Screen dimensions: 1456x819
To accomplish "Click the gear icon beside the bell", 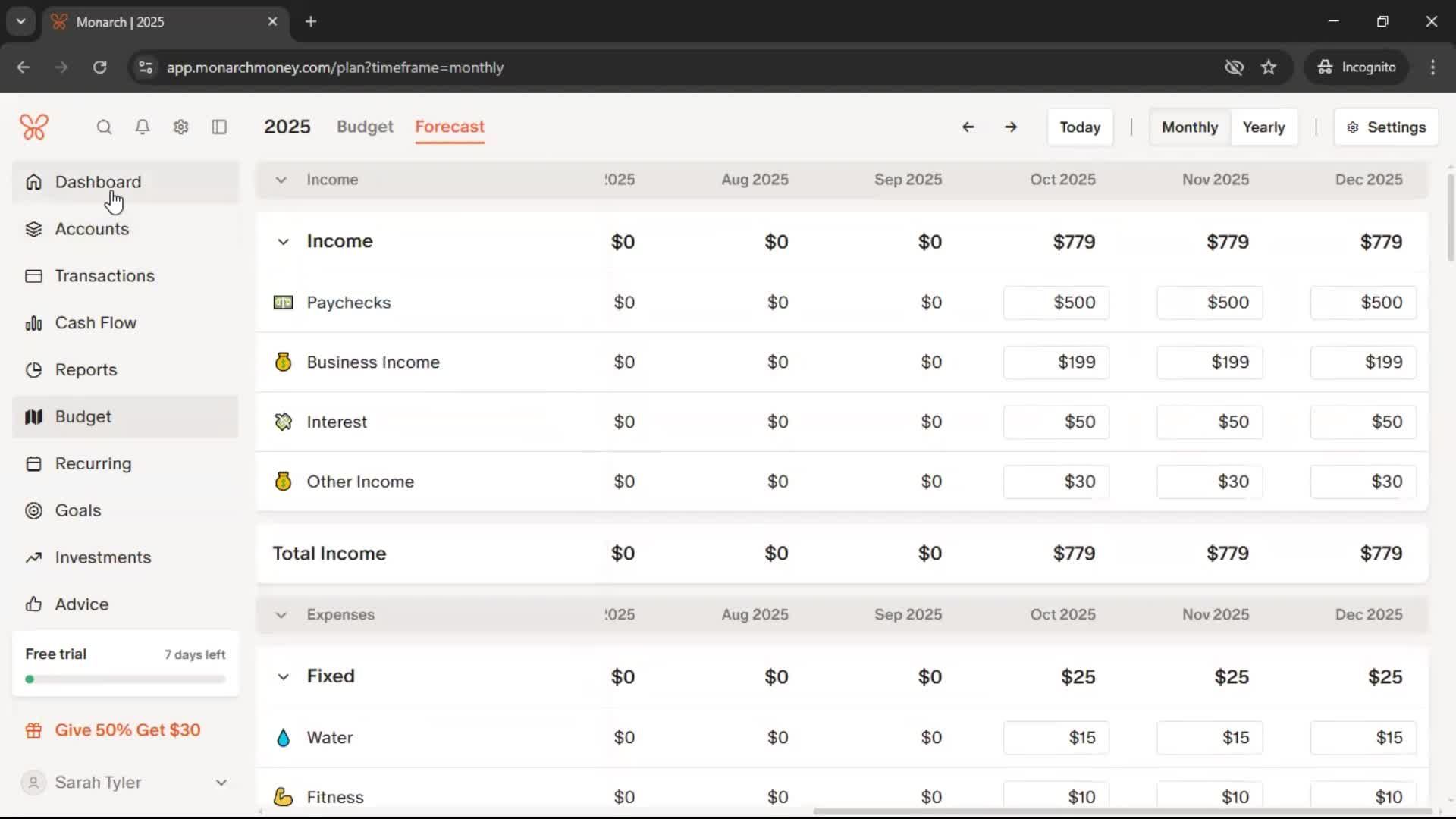I will [180, 127].
